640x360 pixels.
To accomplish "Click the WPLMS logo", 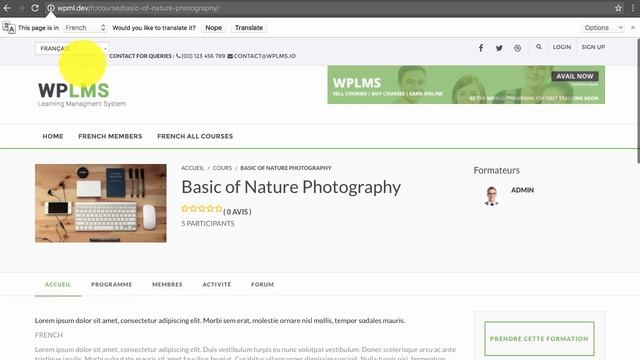I will (82, 95).
